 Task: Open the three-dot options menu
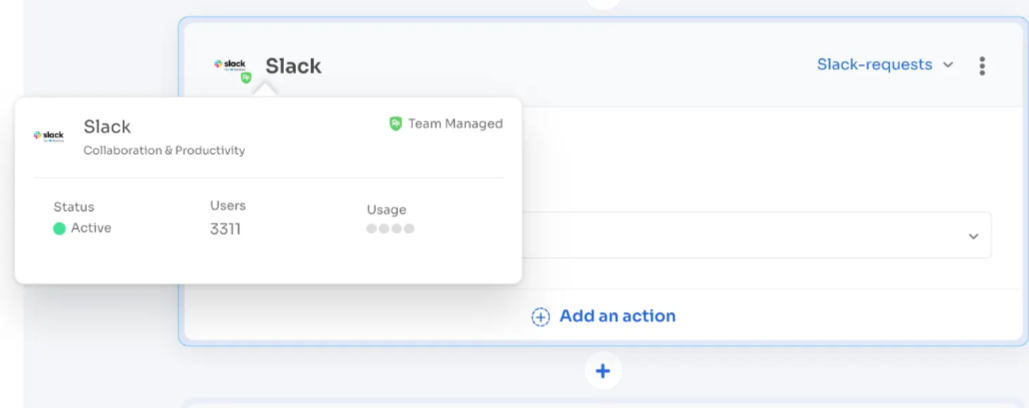[982, 66]
